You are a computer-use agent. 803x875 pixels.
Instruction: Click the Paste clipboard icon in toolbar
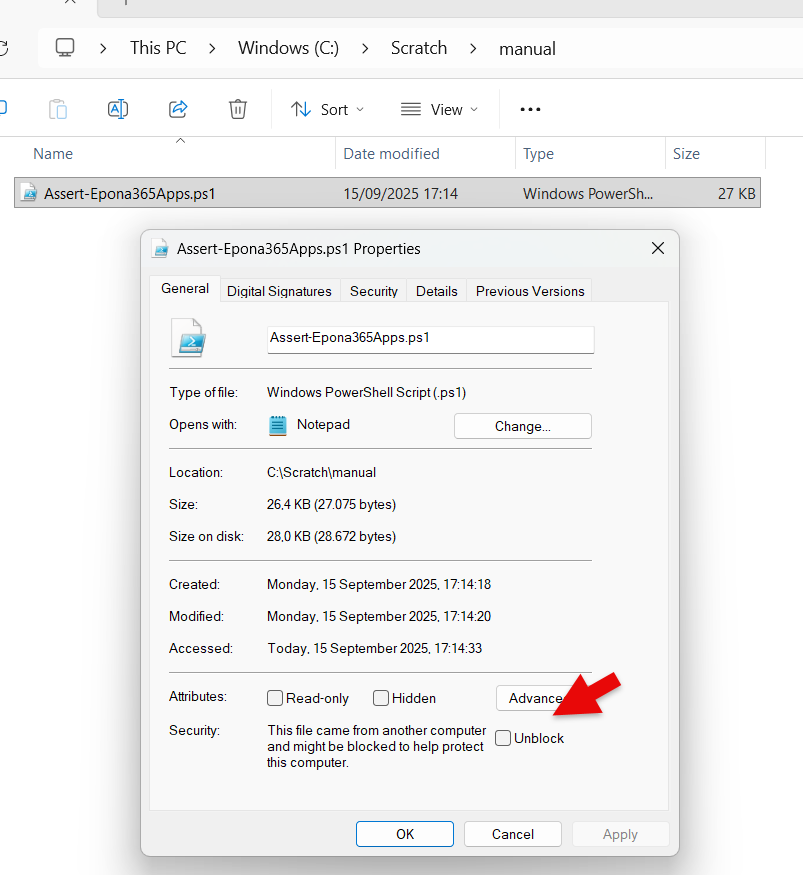click(x=58, y=109)
